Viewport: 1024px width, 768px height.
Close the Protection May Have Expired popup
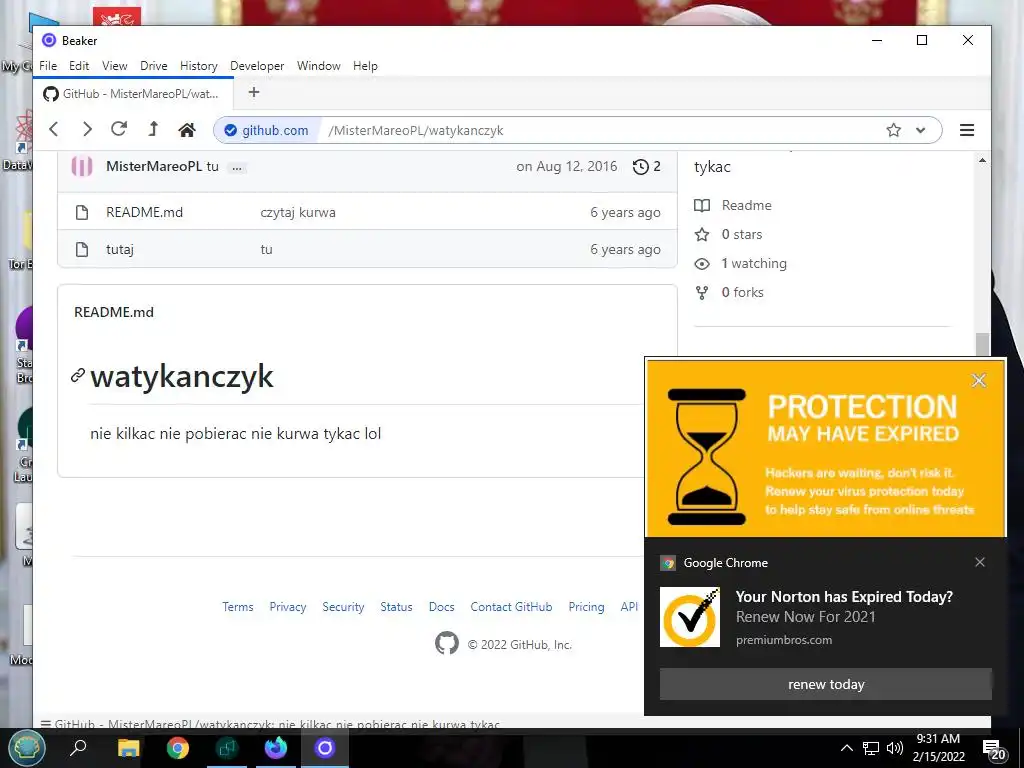pyautogui.click(x=978, y=381)
